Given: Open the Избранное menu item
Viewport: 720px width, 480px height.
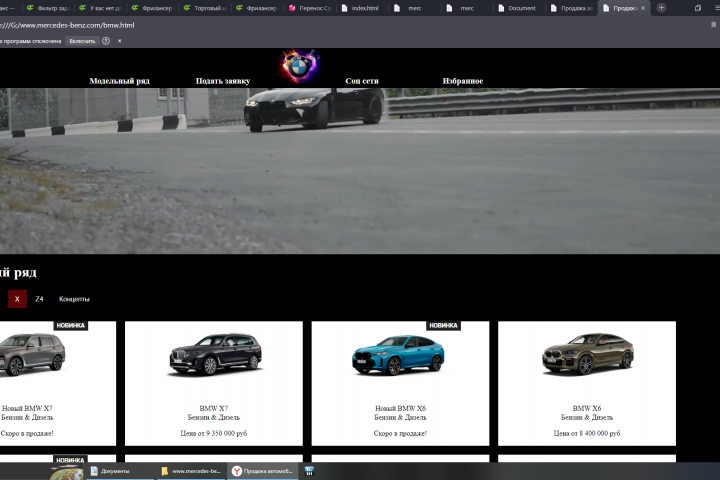Looking at the screenshot, I should pos(462,81).
